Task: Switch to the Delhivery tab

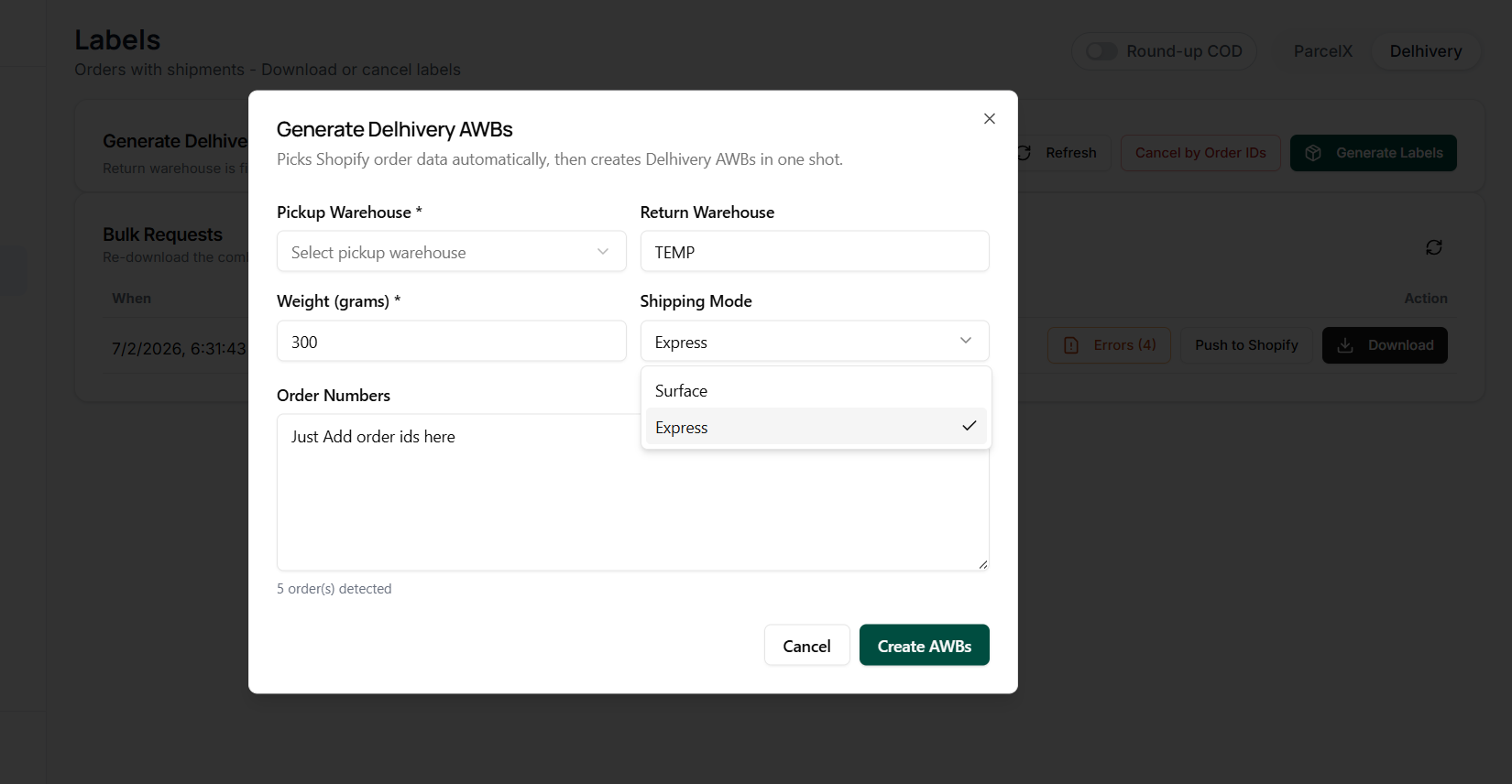Action: (1425, 51)
